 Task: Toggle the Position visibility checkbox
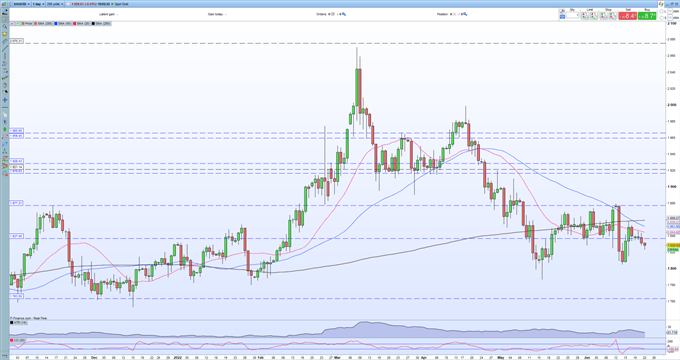[x=454, y=14]
